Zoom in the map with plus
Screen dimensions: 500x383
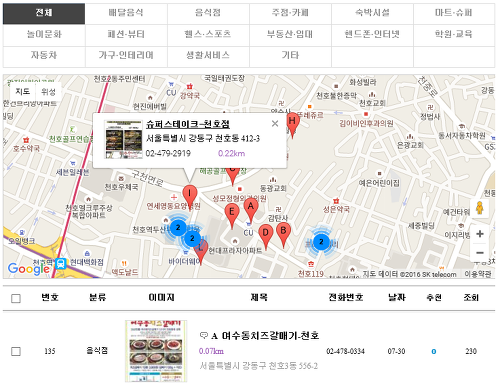[480, 234]
